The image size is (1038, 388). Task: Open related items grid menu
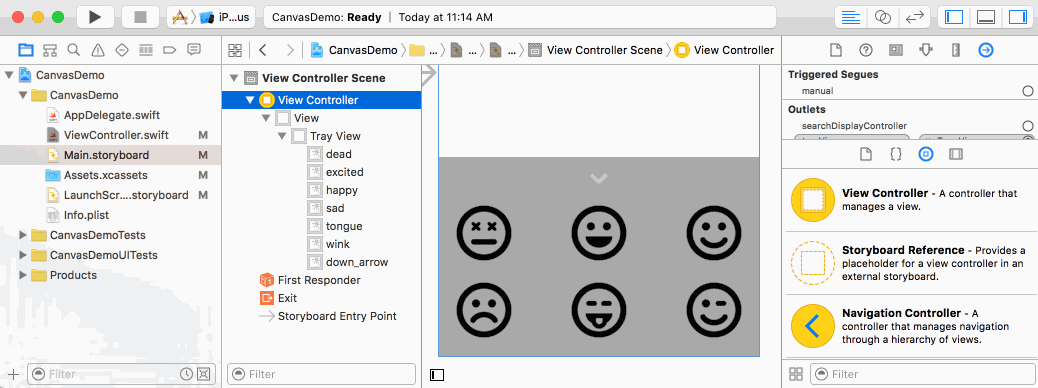pos(234,50)
